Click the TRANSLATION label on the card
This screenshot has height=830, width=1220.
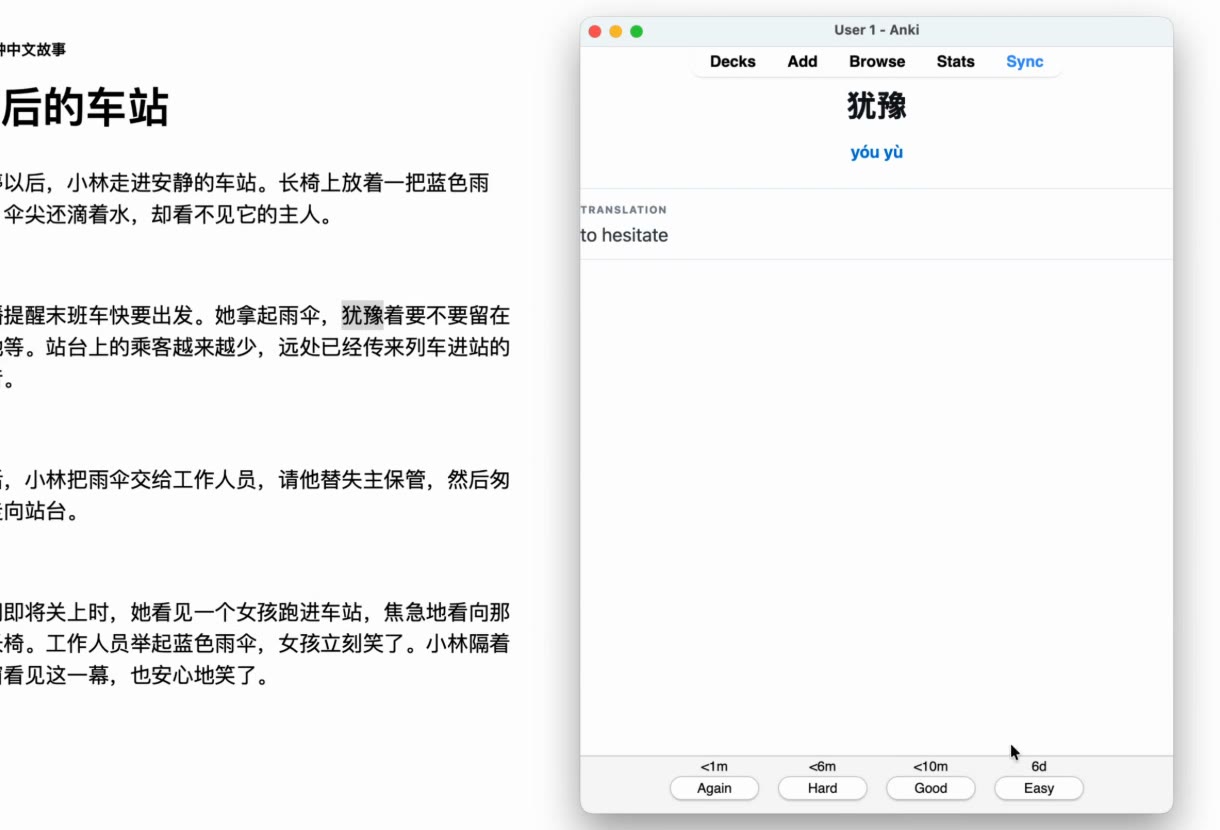click(x=623, y=210)
